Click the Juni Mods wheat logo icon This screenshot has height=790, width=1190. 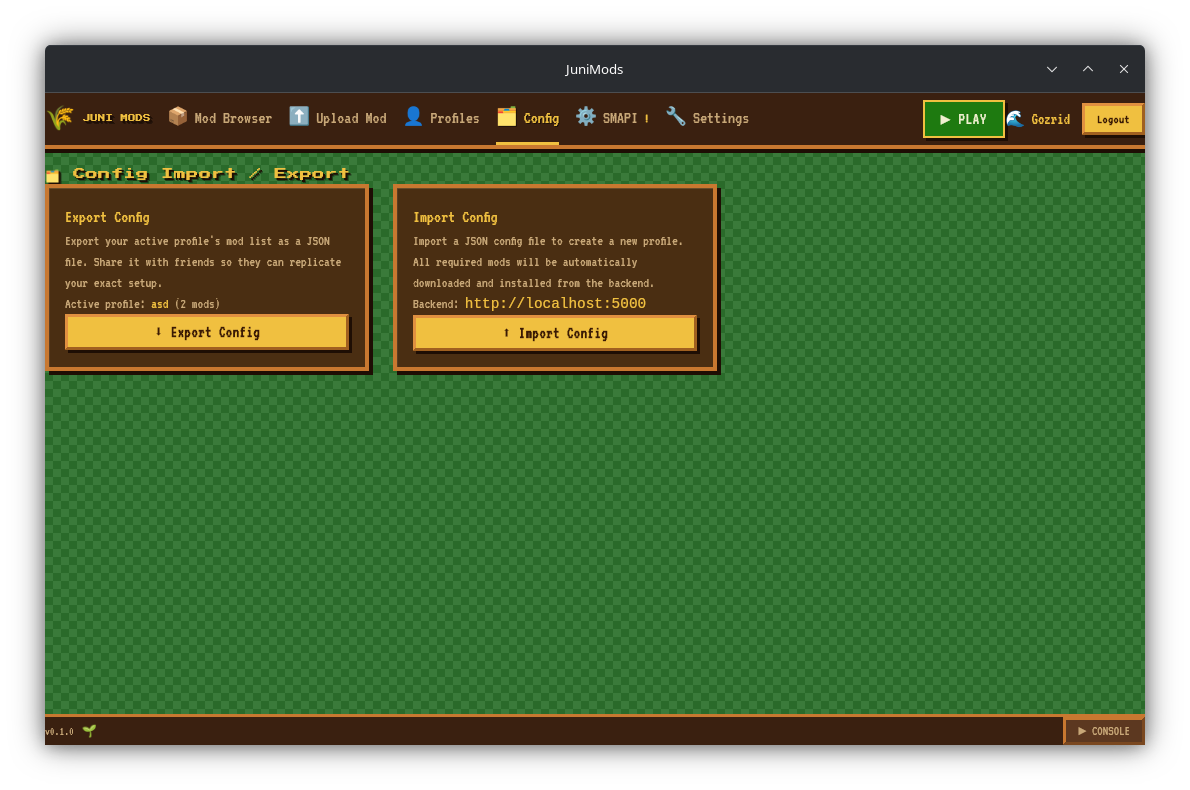click(x=60, y=118)
